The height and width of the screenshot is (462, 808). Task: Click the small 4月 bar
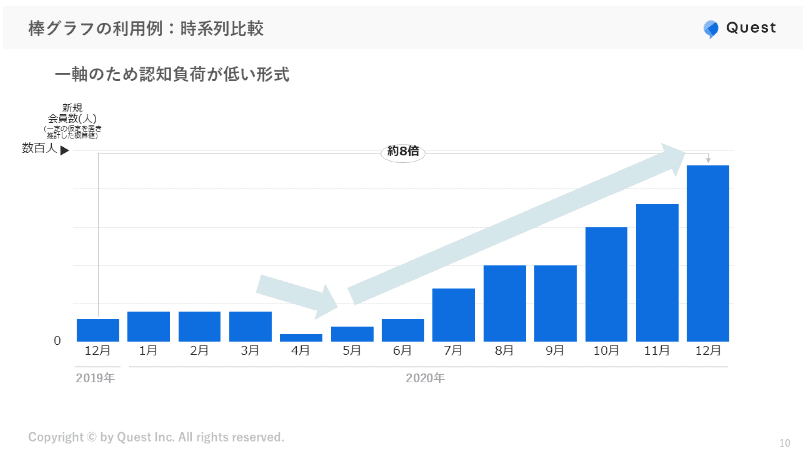301,338
